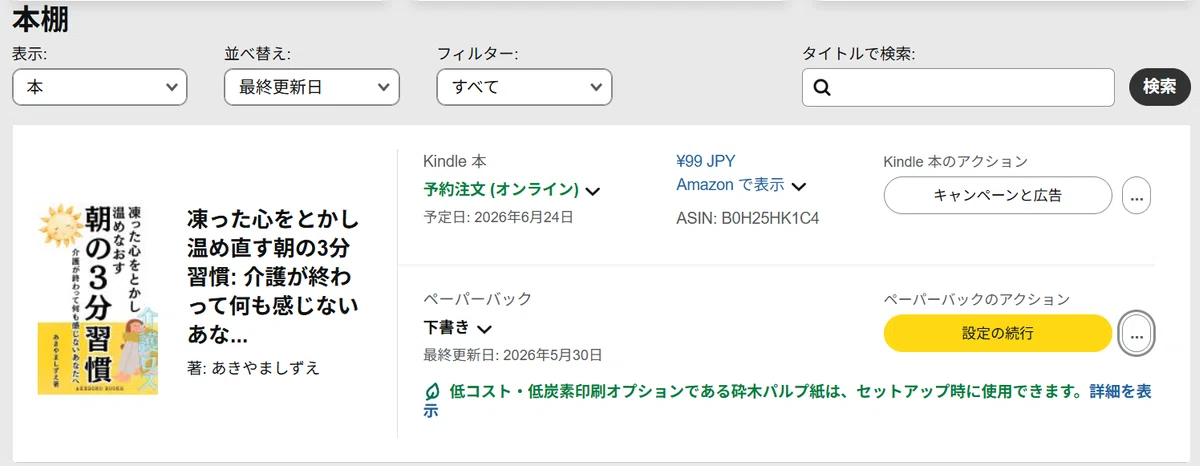This screenshot has width=1200, height=466.
Task: Click the green leaf low-carbon printing icon
Action: pyautogui.click(x=432, y=391)
